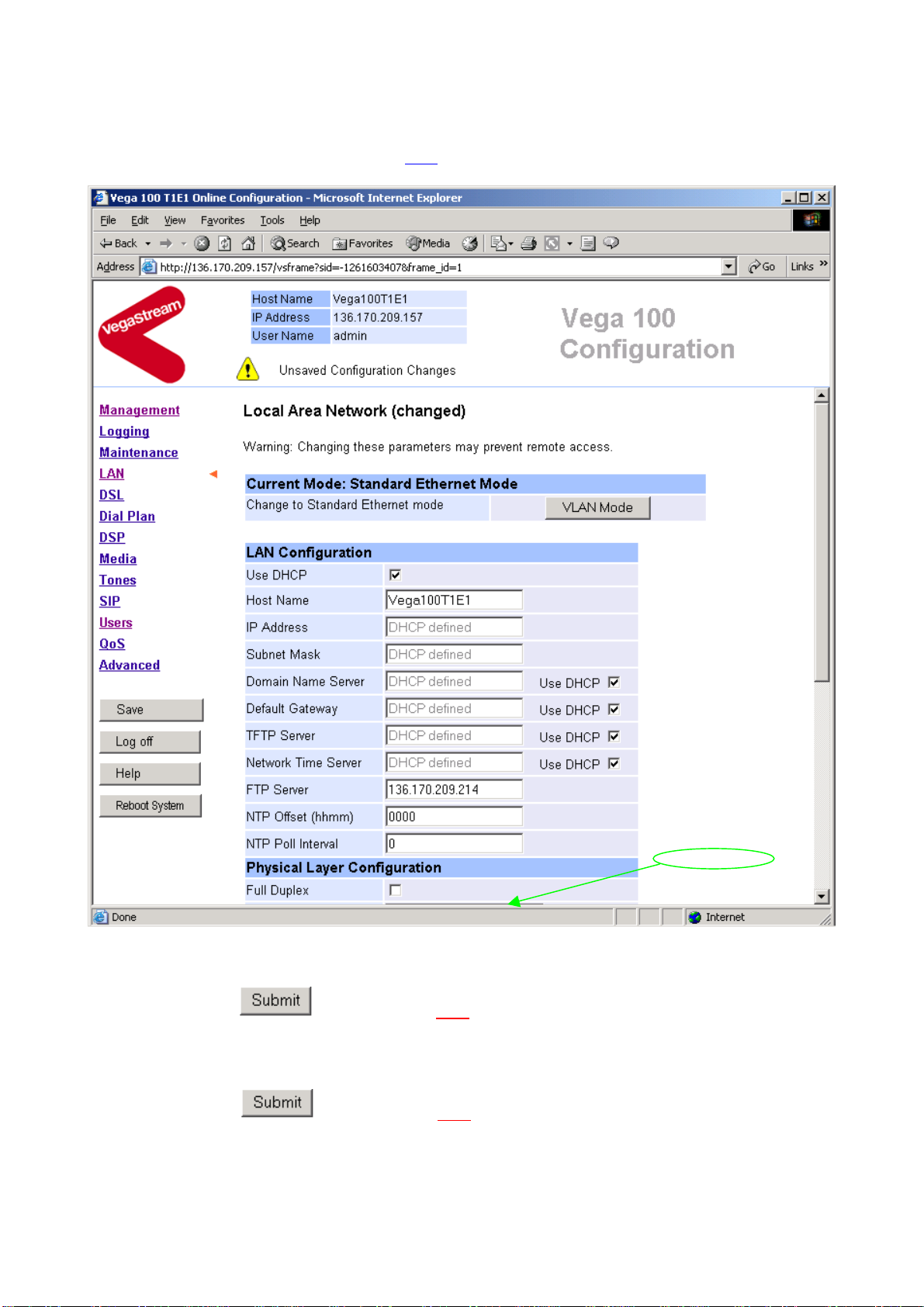
Task: Click the Windows logo throbber
Action: [x=811, y=220]
